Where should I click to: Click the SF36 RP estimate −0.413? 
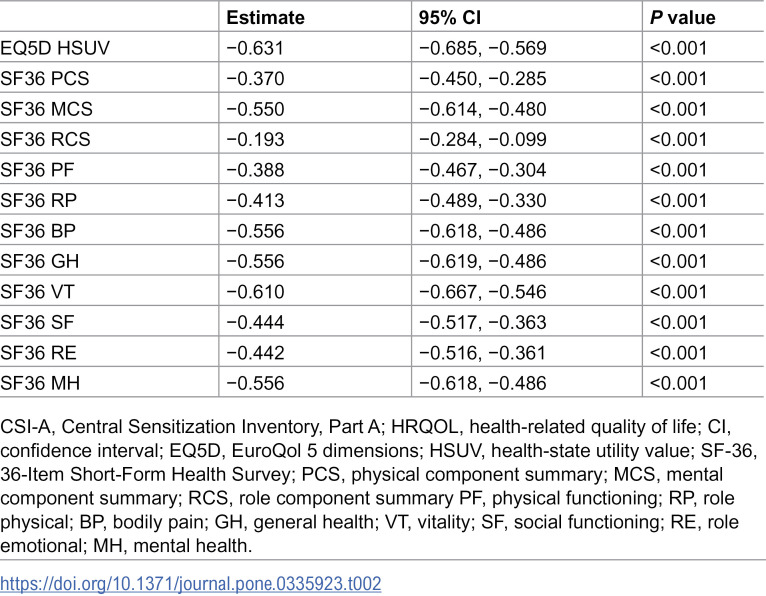tap(255, 200)
